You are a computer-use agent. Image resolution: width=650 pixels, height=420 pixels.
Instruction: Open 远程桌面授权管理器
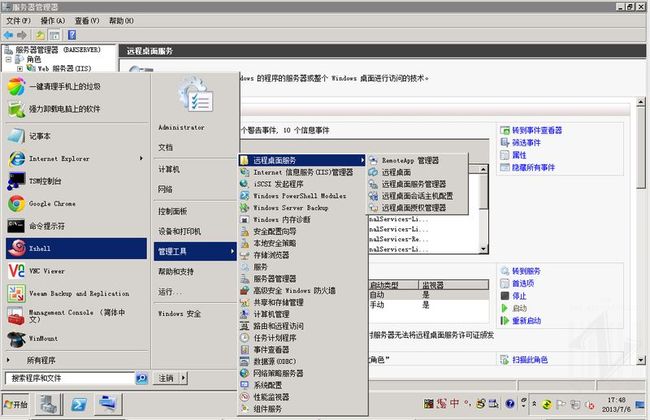(417, 208)
